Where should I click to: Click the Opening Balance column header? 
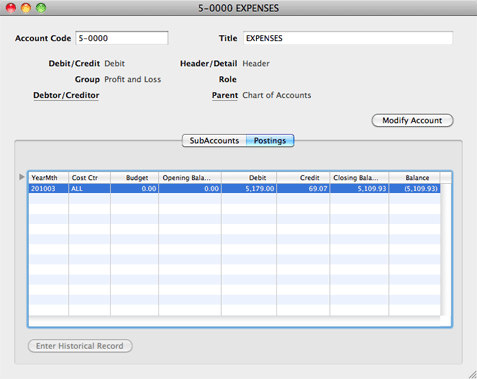tap(190, 178)
